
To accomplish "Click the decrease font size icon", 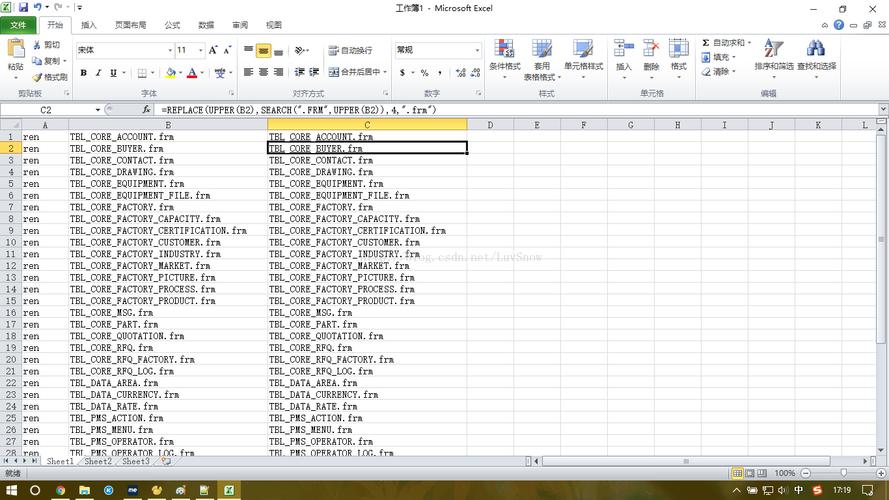I will pos(227,50).
